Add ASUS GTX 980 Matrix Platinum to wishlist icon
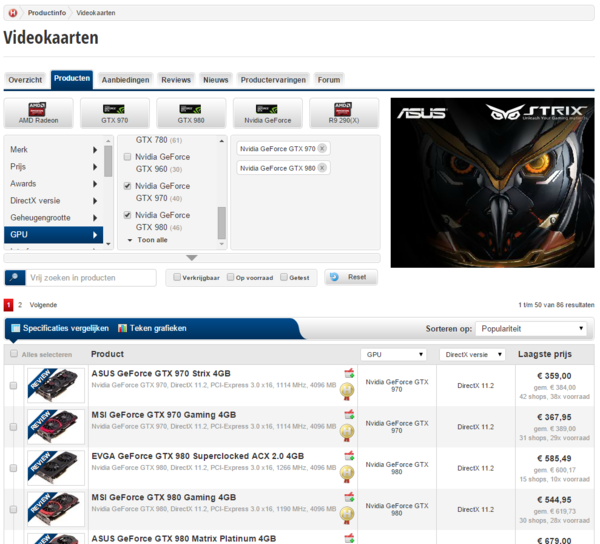The image size is (600, 544). (349, 539)
